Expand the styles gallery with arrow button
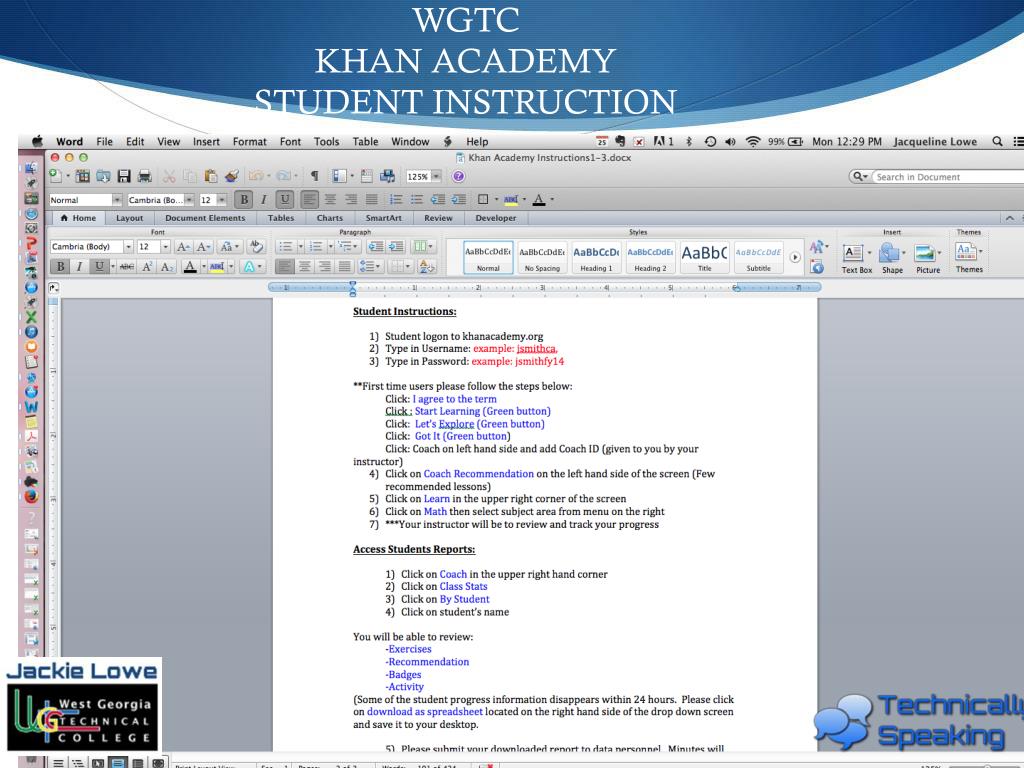The image size is (1024, 768). point(795,257)
